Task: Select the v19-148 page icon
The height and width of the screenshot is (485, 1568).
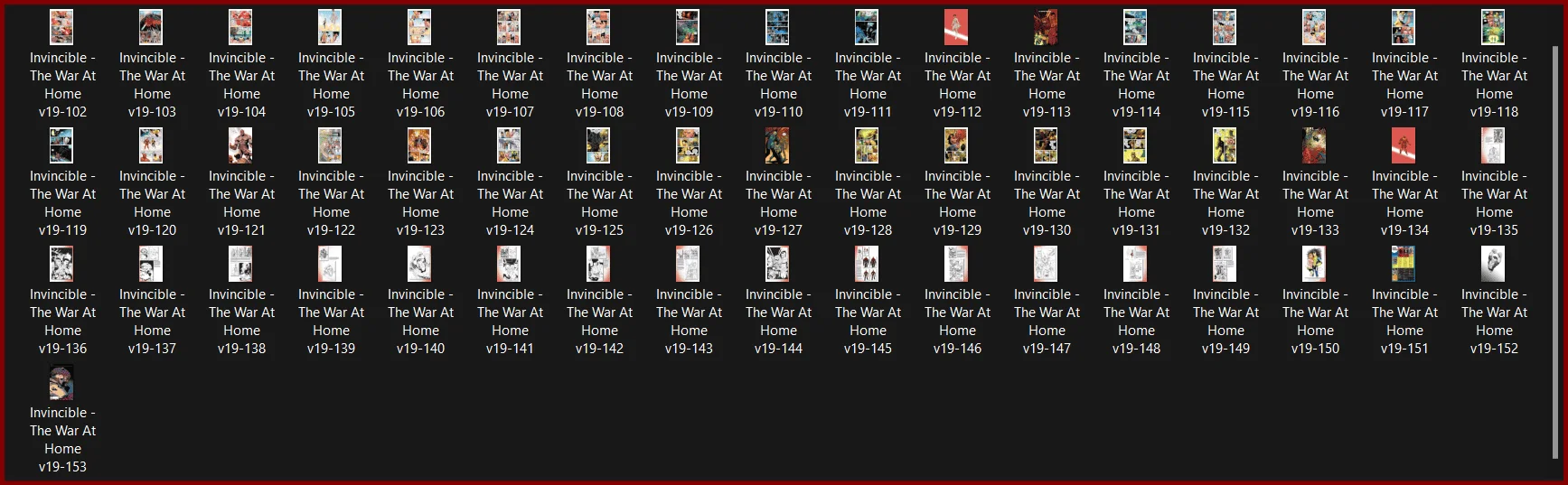Action: pyautogui.click(x=1135, y=264)
